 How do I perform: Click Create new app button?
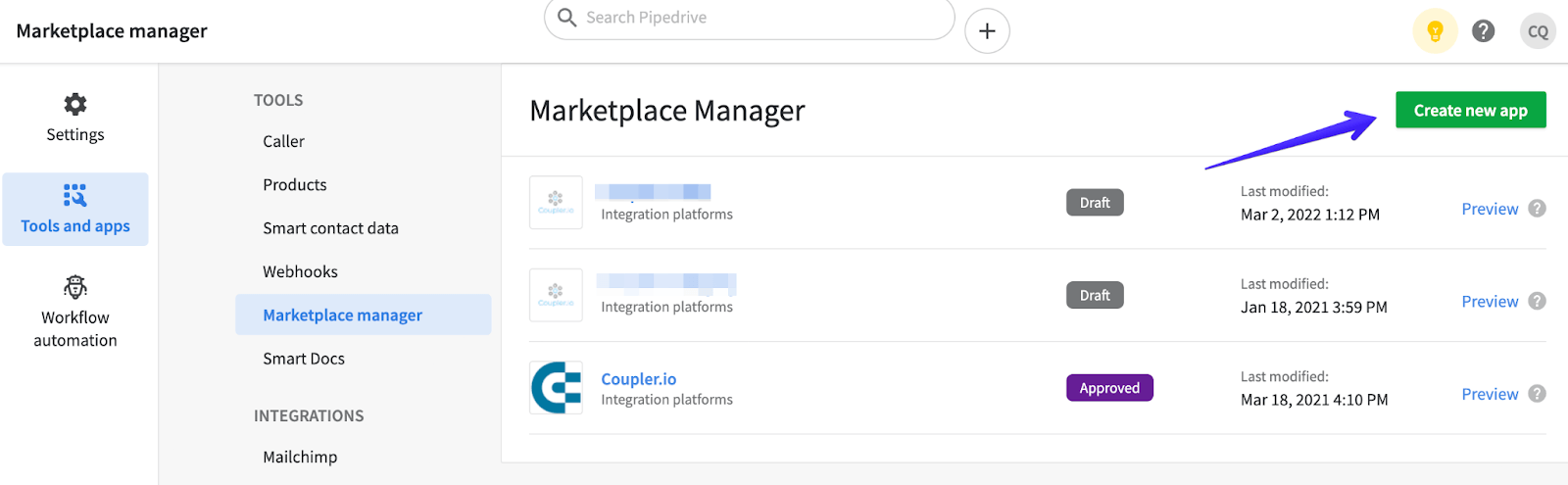click(x=1471, y=111)
